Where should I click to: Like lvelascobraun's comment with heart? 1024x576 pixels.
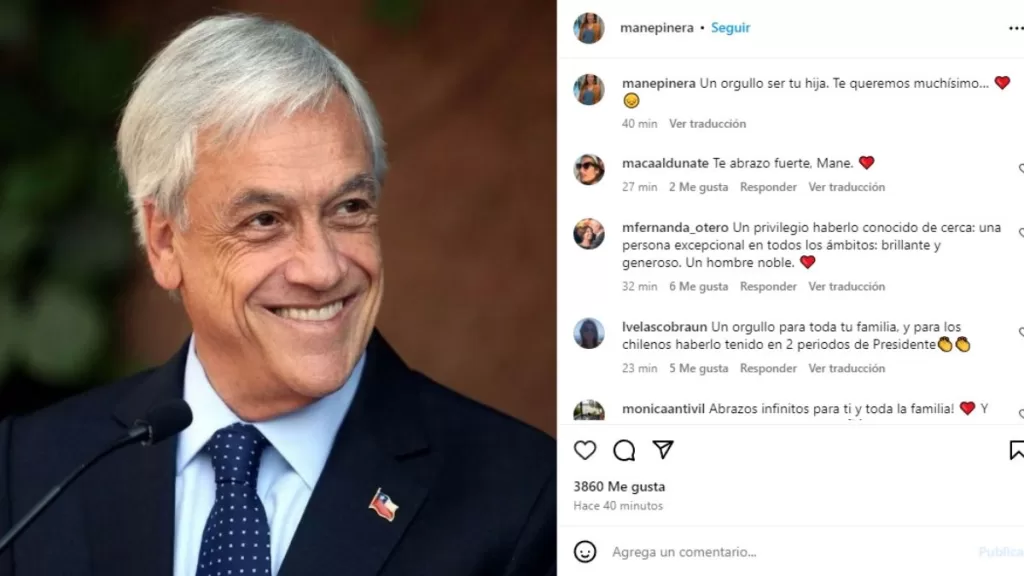[x=1021, y=332]
